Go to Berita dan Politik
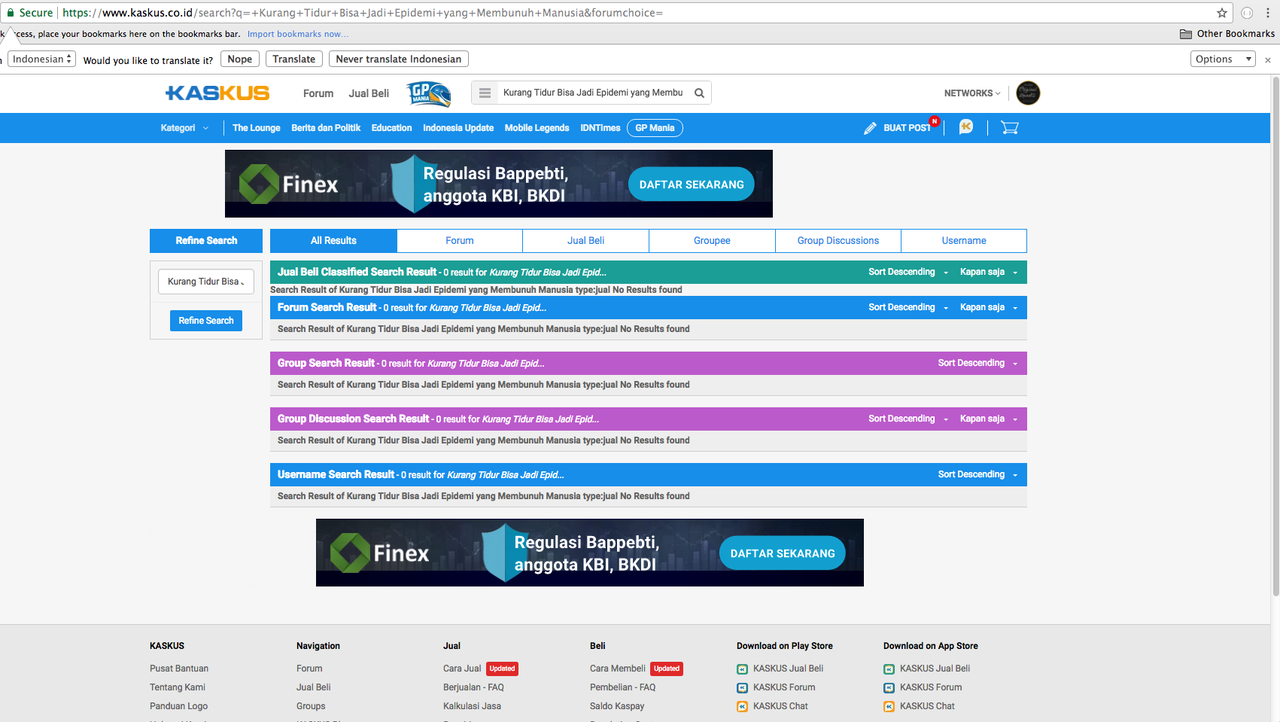Screen dimensions: 1280x722 point(326,128)
